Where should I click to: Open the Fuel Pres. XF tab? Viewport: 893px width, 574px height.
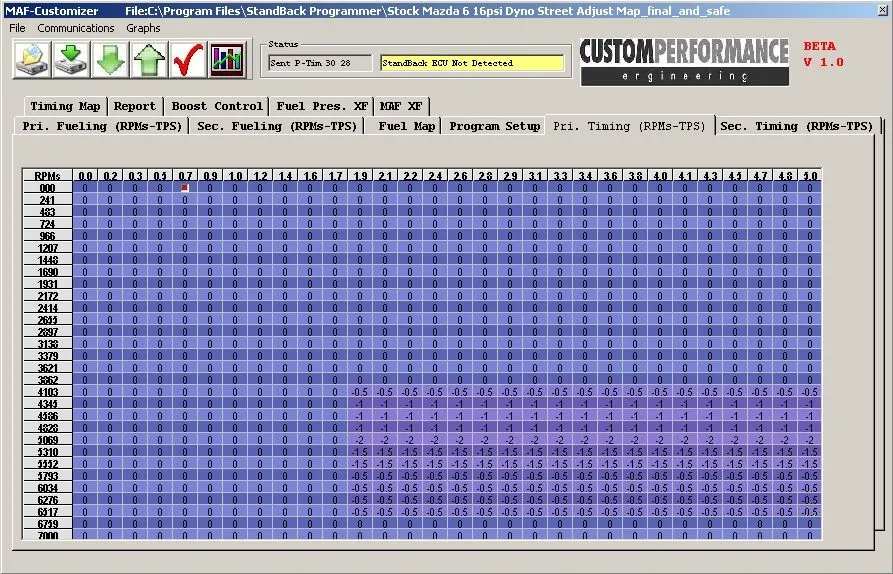(x=321, y=106)
